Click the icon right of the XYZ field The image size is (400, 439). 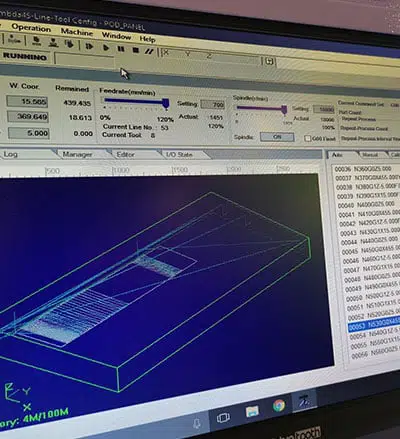pyautogui.click(x=269, y=61)
